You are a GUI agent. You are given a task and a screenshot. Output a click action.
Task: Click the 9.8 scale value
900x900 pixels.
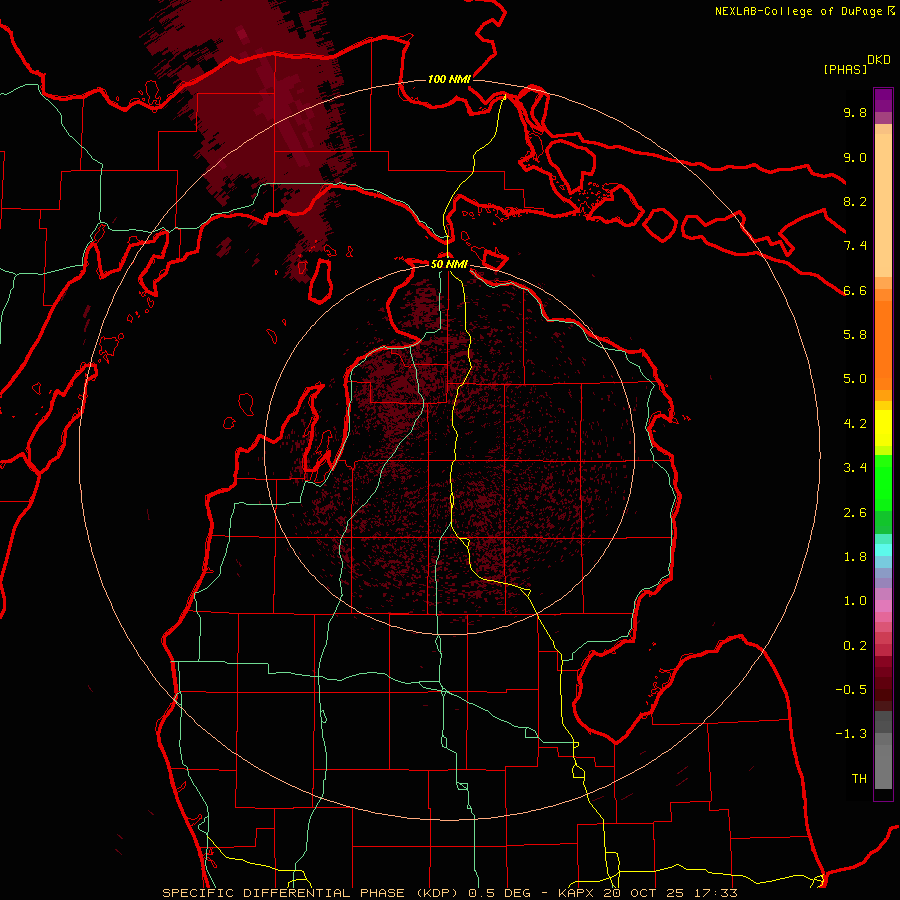855,112
